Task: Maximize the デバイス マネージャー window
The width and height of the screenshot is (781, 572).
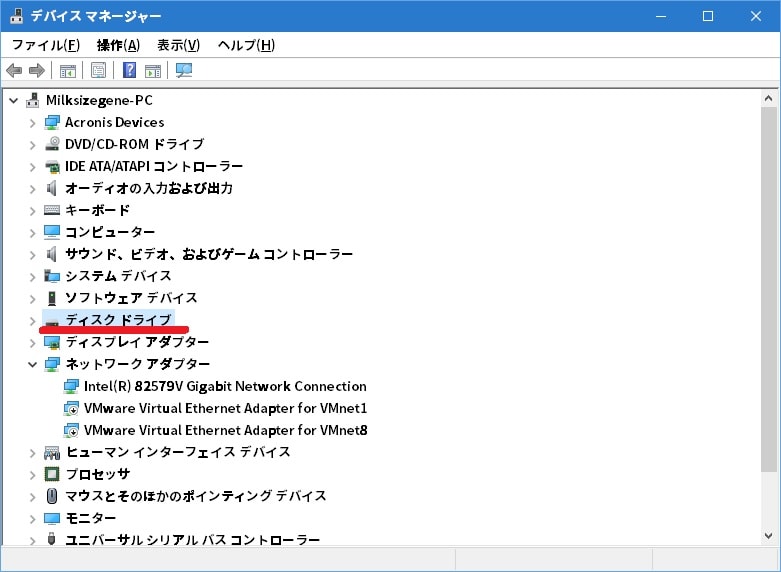Action: 708,16
